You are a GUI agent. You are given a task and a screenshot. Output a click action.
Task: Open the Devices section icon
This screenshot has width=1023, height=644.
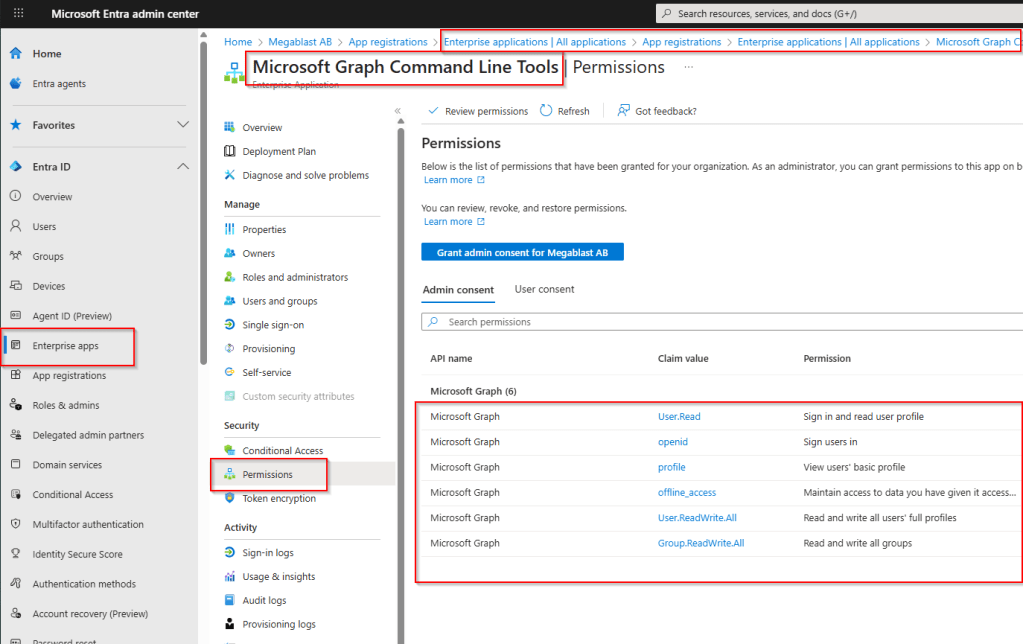coord(15,286)
